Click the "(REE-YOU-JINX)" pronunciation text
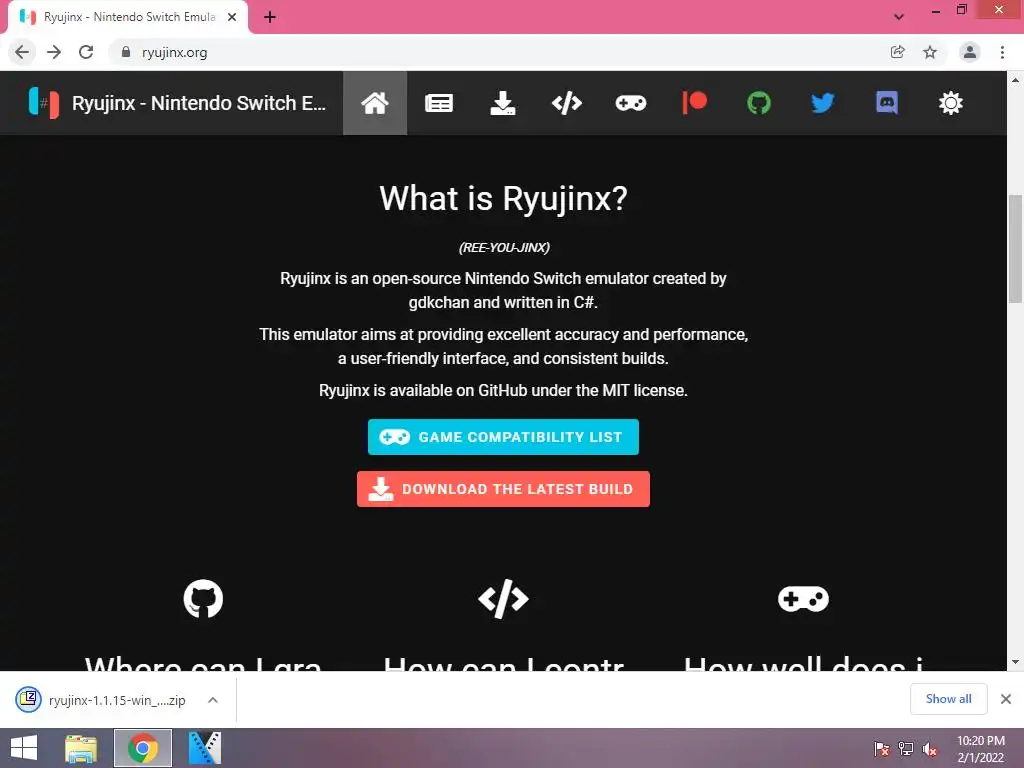1024x768 pixels. 504,248
